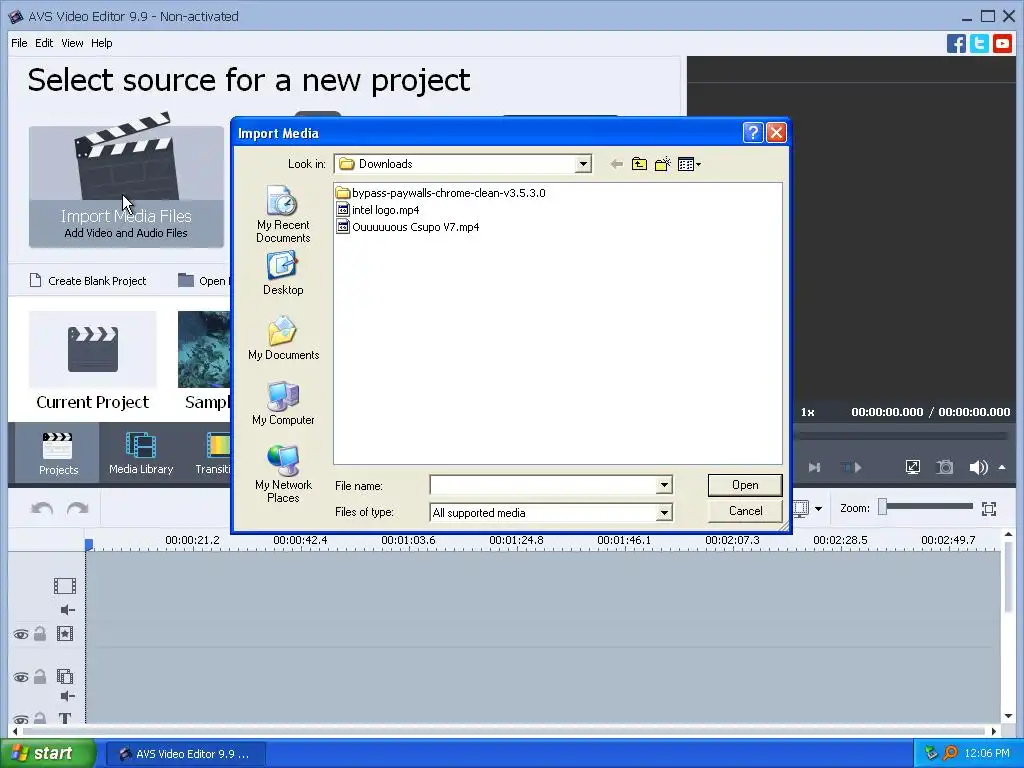
Task: Expand the storyboard view dropdown arrow
Action: [818, 509]
